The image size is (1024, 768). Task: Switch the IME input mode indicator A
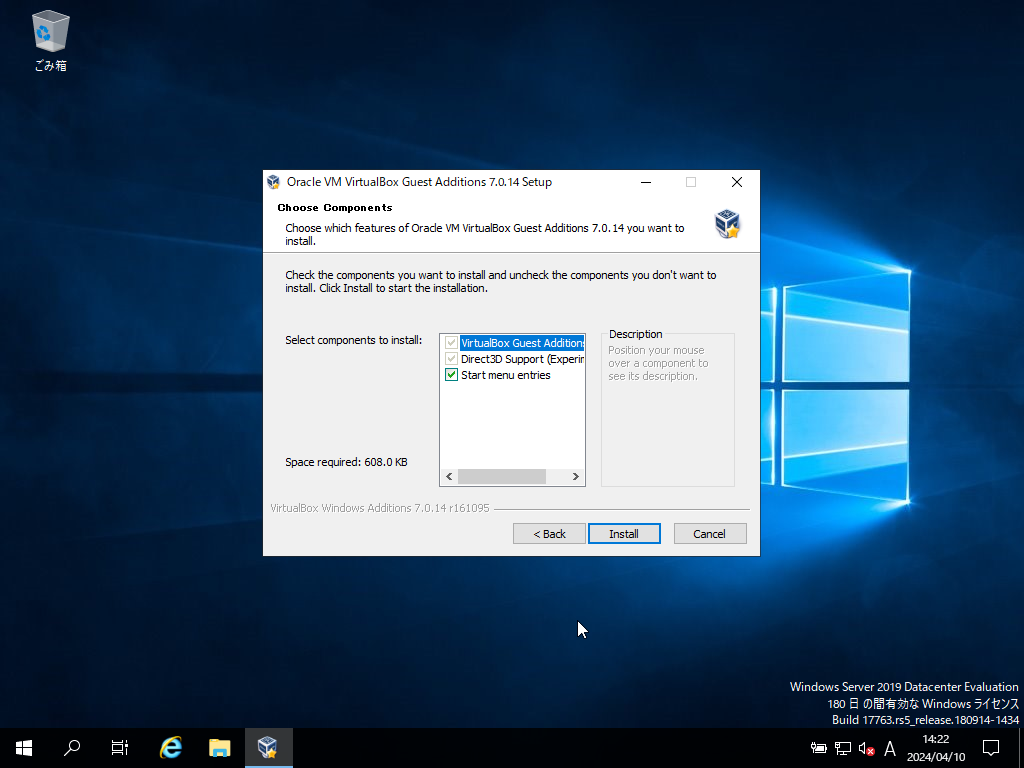[x=889, y=748]
